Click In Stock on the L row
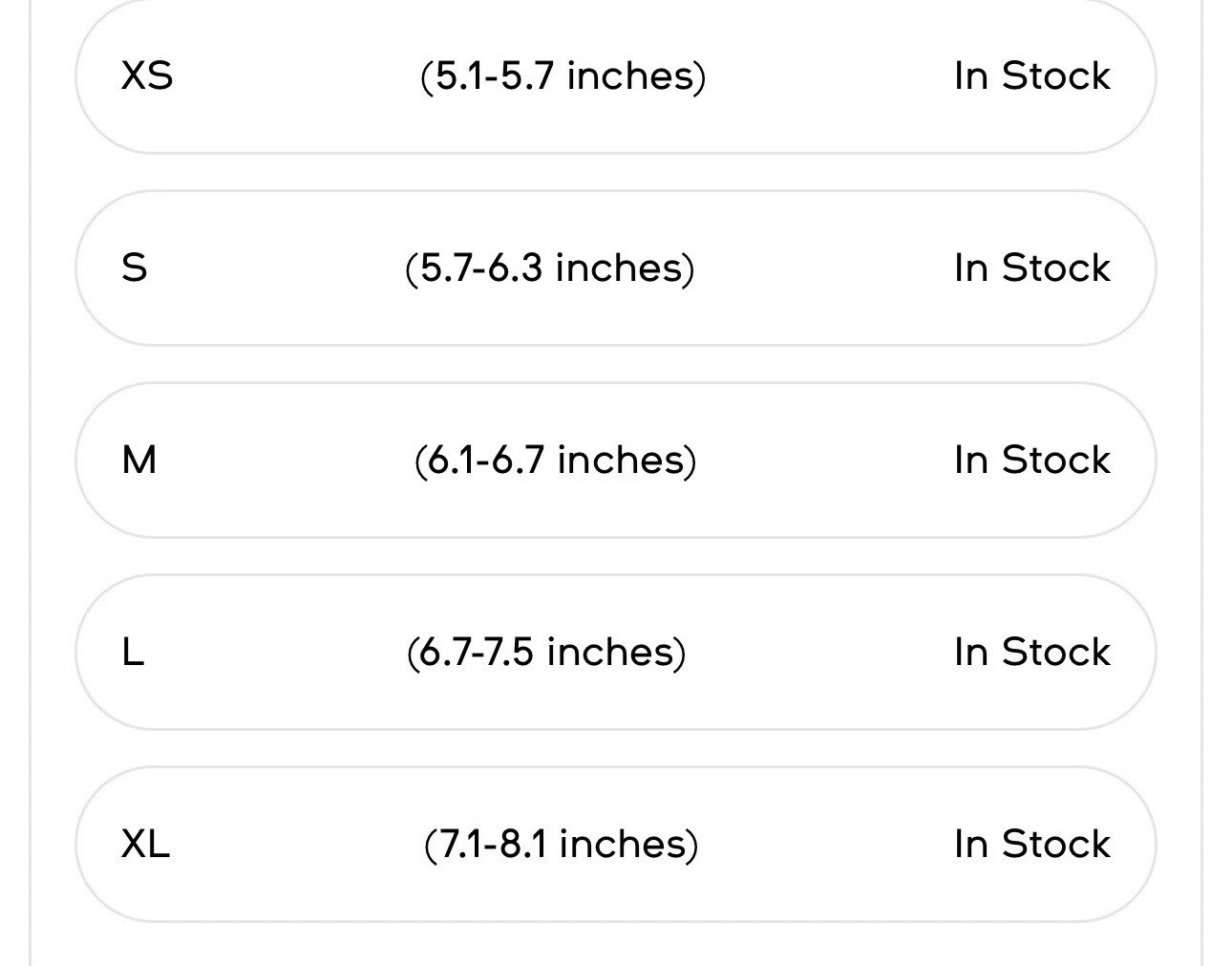 tap(1032, 652)
